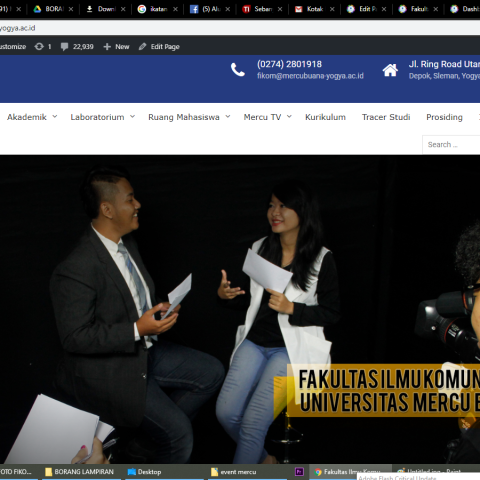This screenshot has width=480, height=480.
Task: Close the Downl tab
Action: tap(123, 9)
